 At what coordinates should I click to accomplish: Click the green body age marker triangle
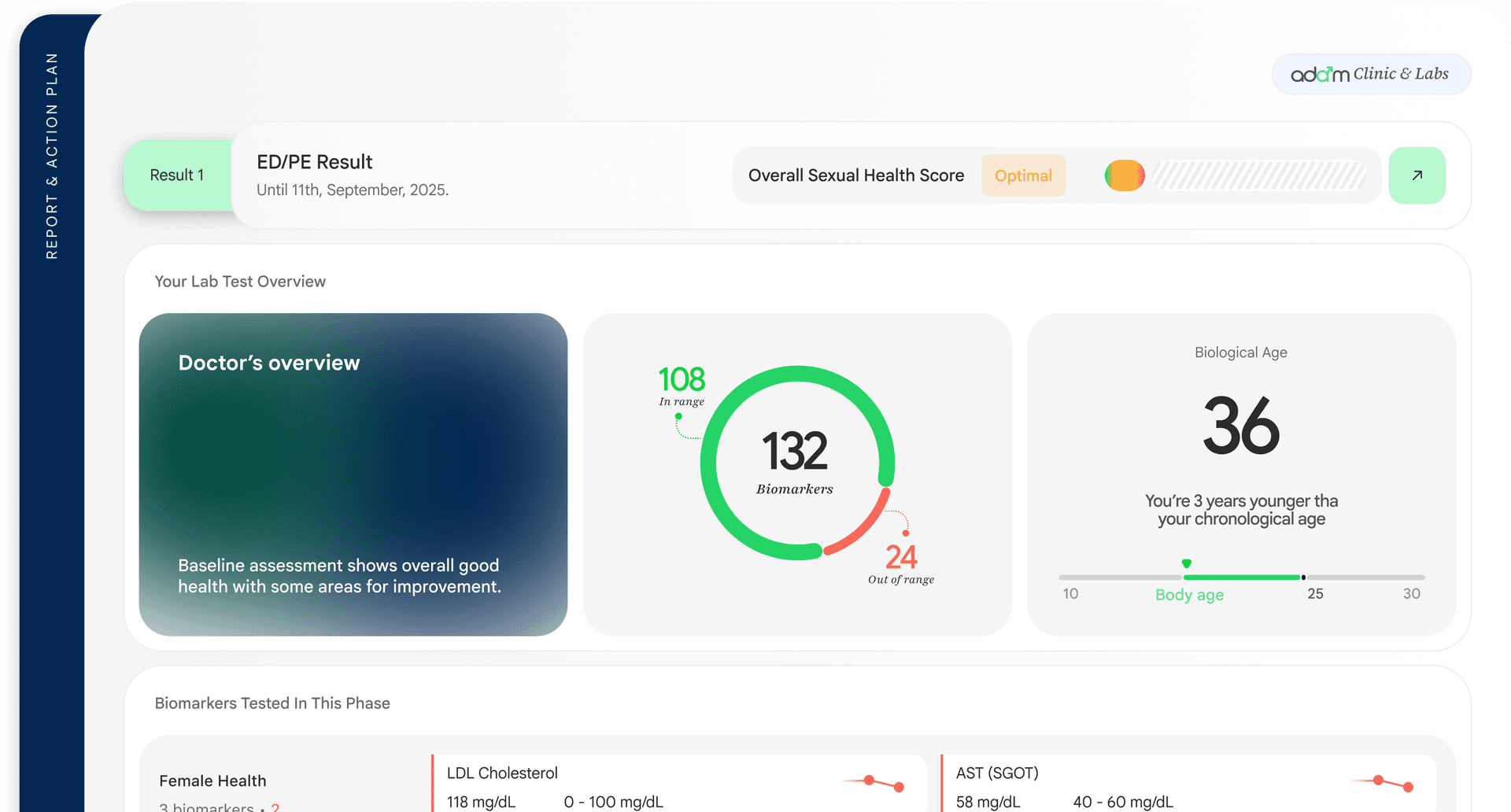pos(1187,563)
